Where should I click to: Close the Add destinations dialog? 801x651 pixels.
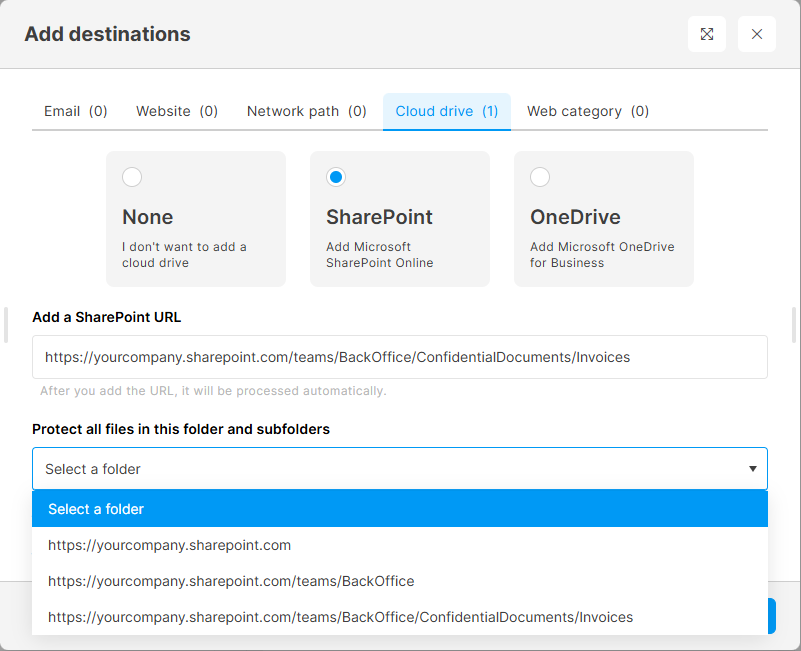pos(757,34)
